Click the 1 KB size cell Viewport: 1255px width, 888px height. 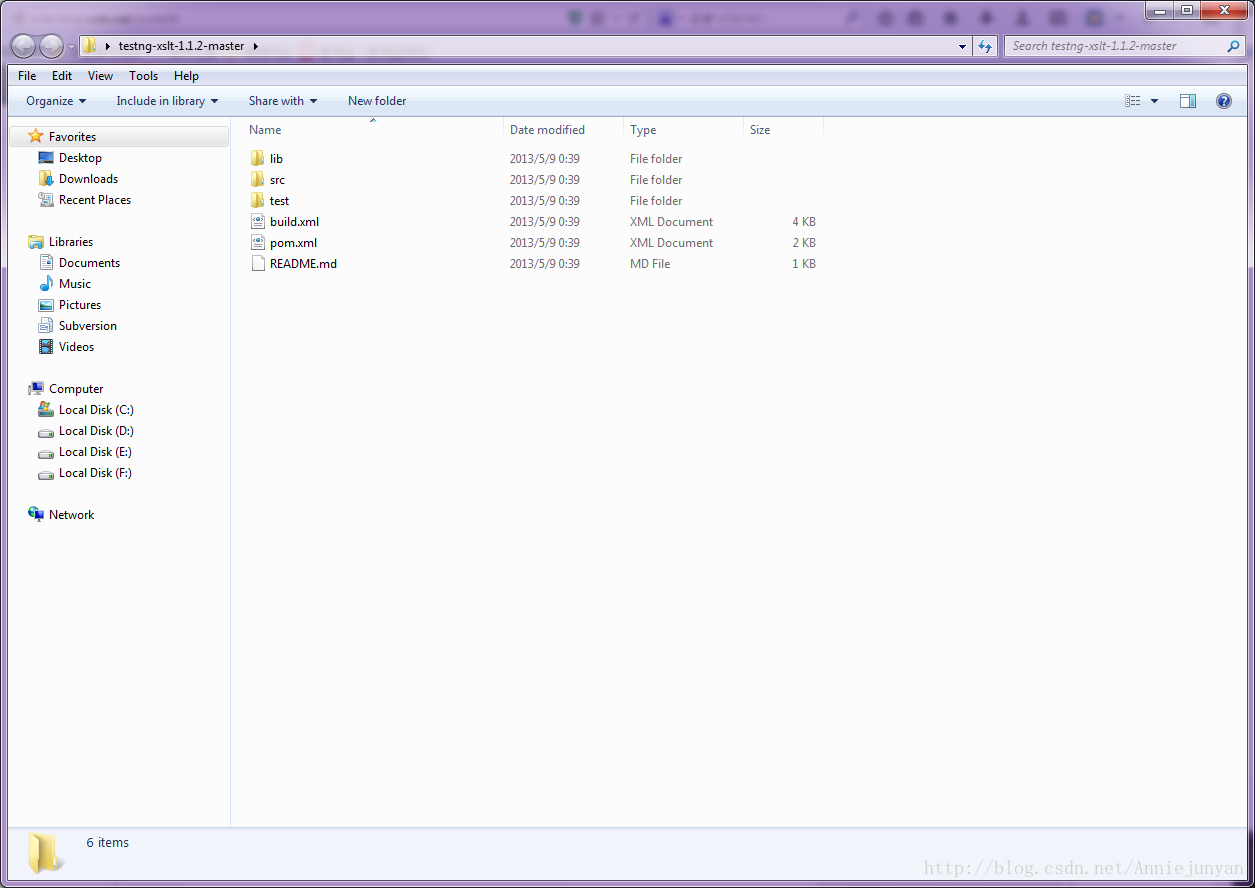point(804,264)
